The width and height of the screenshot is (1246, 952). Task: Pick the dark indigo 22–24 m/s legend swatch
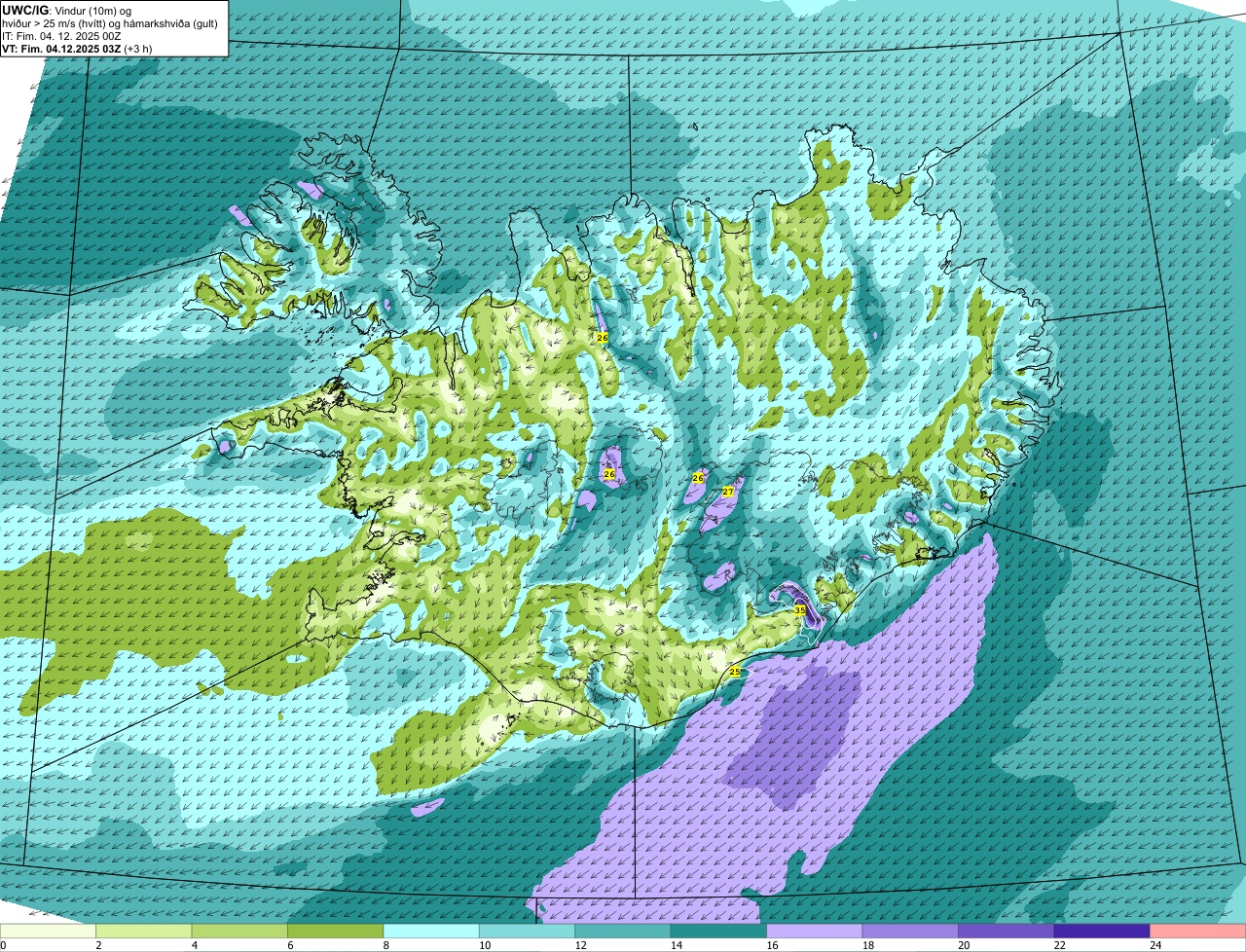point(1102,931)
